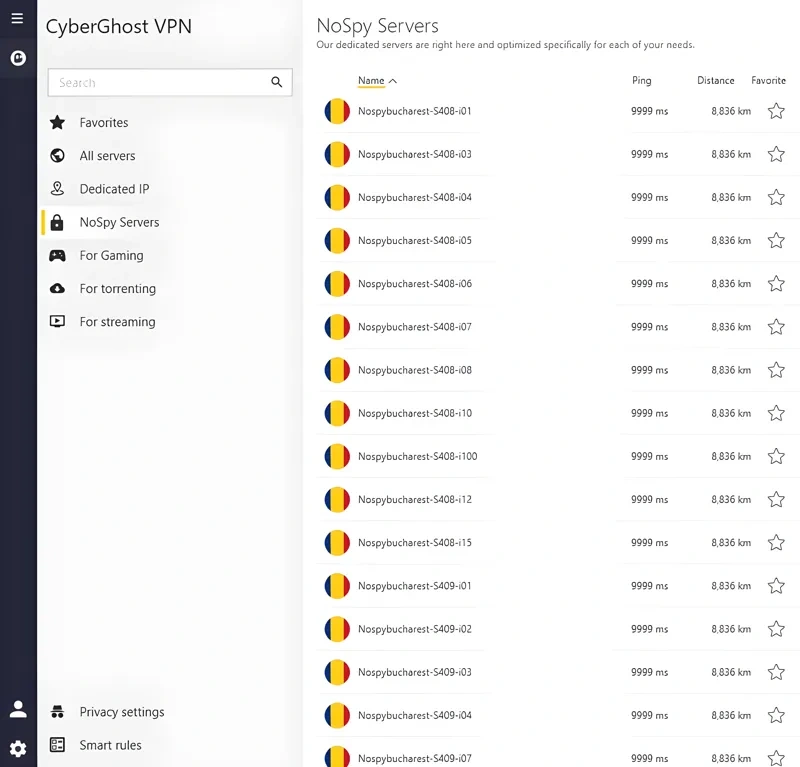Open For streaming servers

tap(117, 322)
